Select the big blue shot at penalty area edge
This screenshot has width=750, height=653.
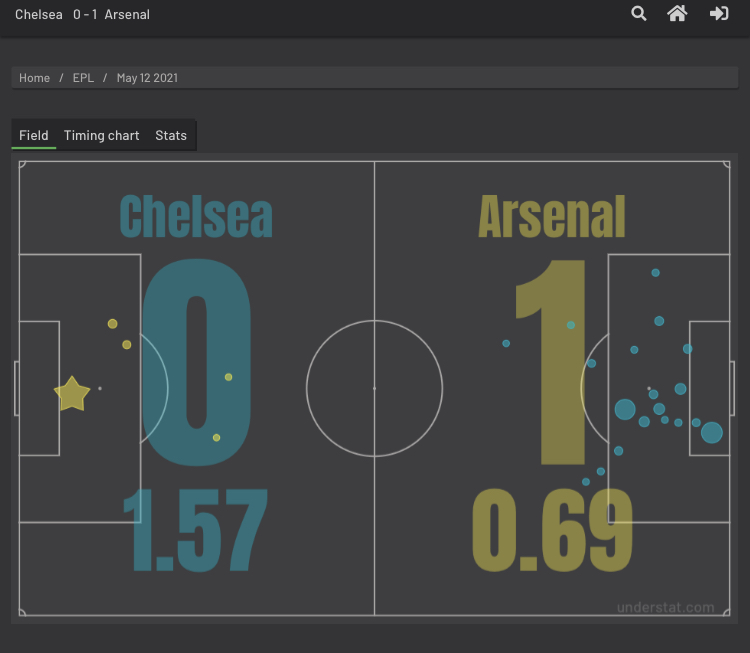click(625, 410)
